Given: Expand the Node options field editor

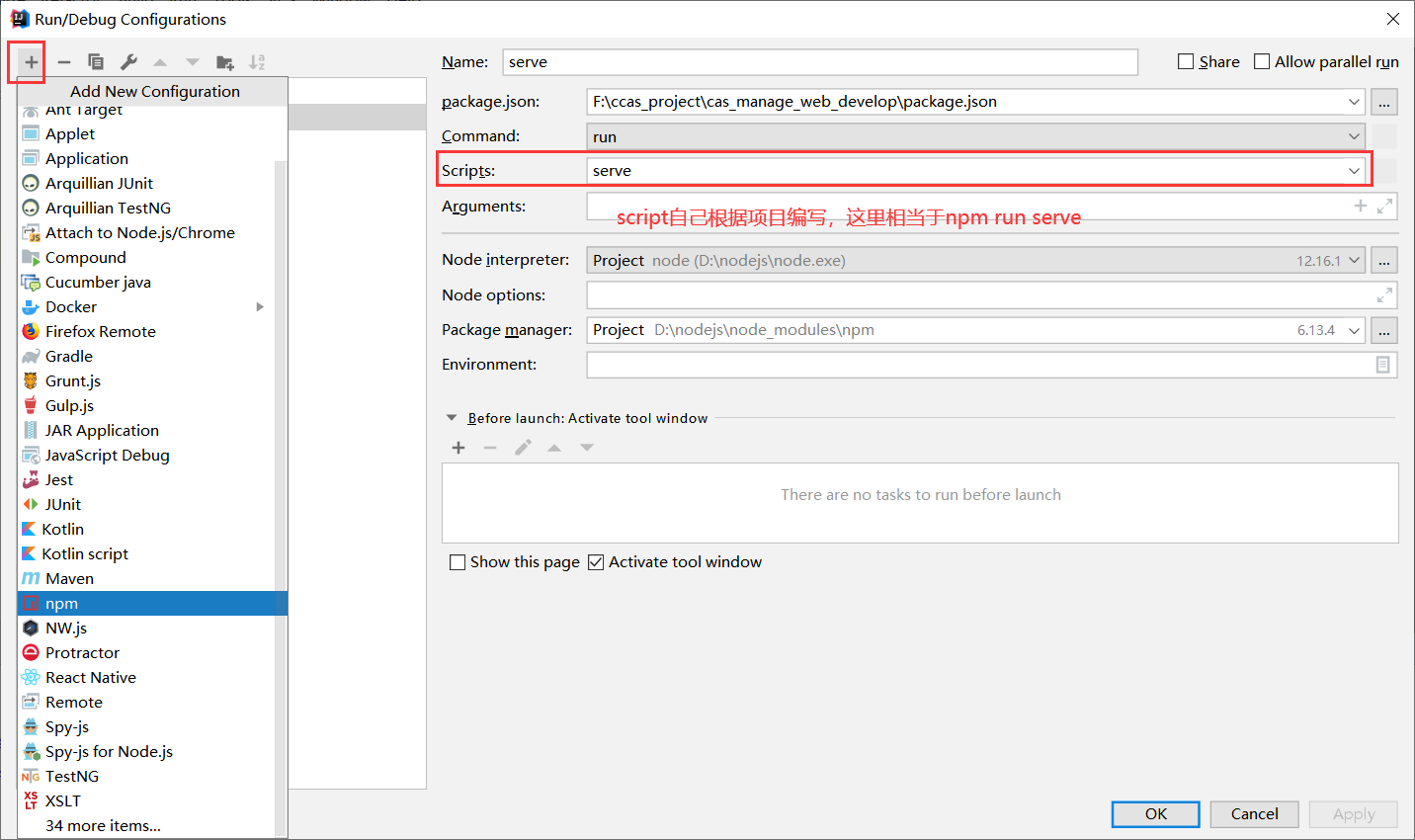Looking at the screenshot, I should [1385, 294].
